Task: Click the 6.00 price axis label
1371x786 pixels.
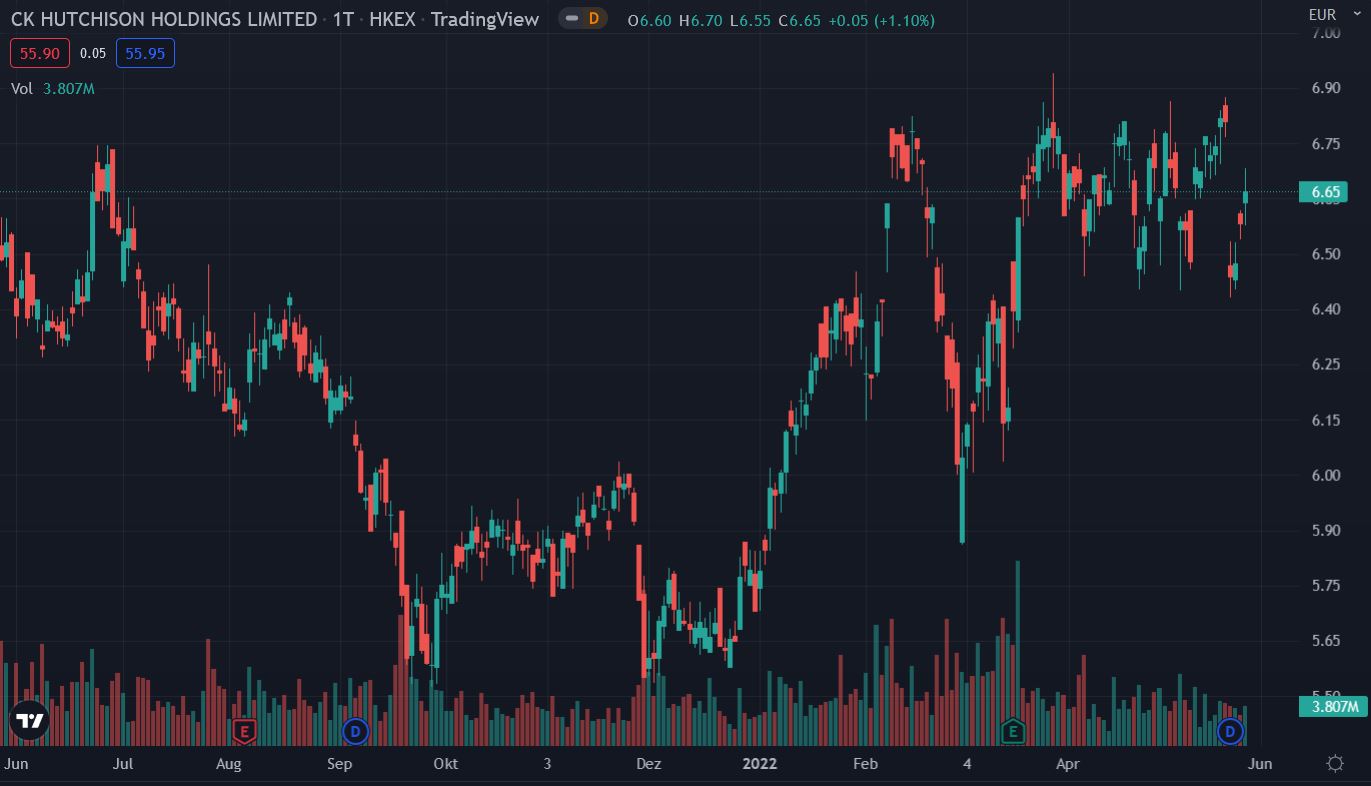Action: point(1325,475)
